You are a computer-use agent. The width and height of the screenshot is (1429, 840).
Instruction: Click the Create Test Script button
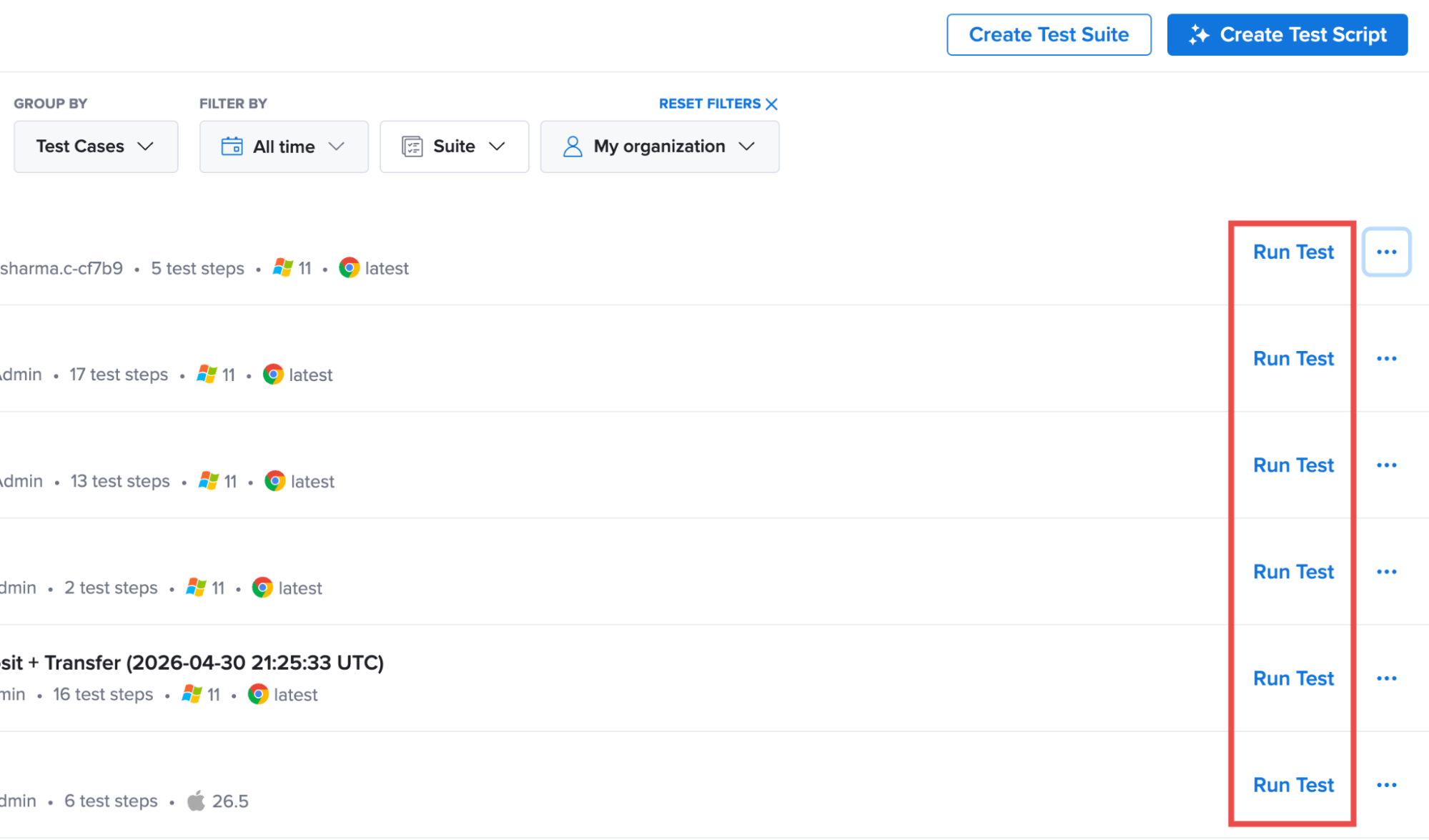(1287, 34)
